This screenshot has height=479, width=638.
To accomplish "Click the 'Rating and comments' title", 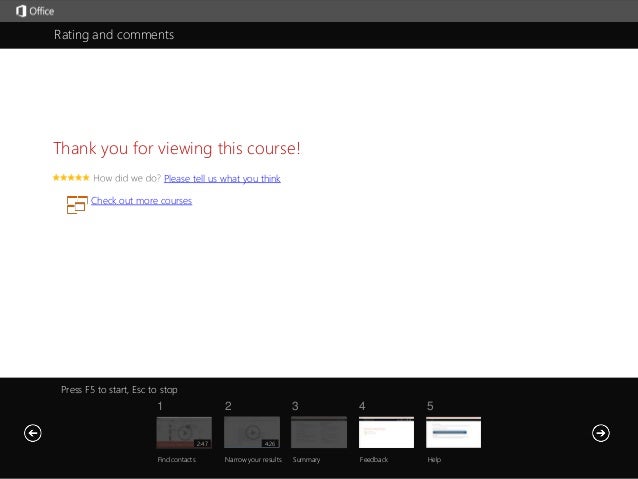I will [x=114, y=35].
